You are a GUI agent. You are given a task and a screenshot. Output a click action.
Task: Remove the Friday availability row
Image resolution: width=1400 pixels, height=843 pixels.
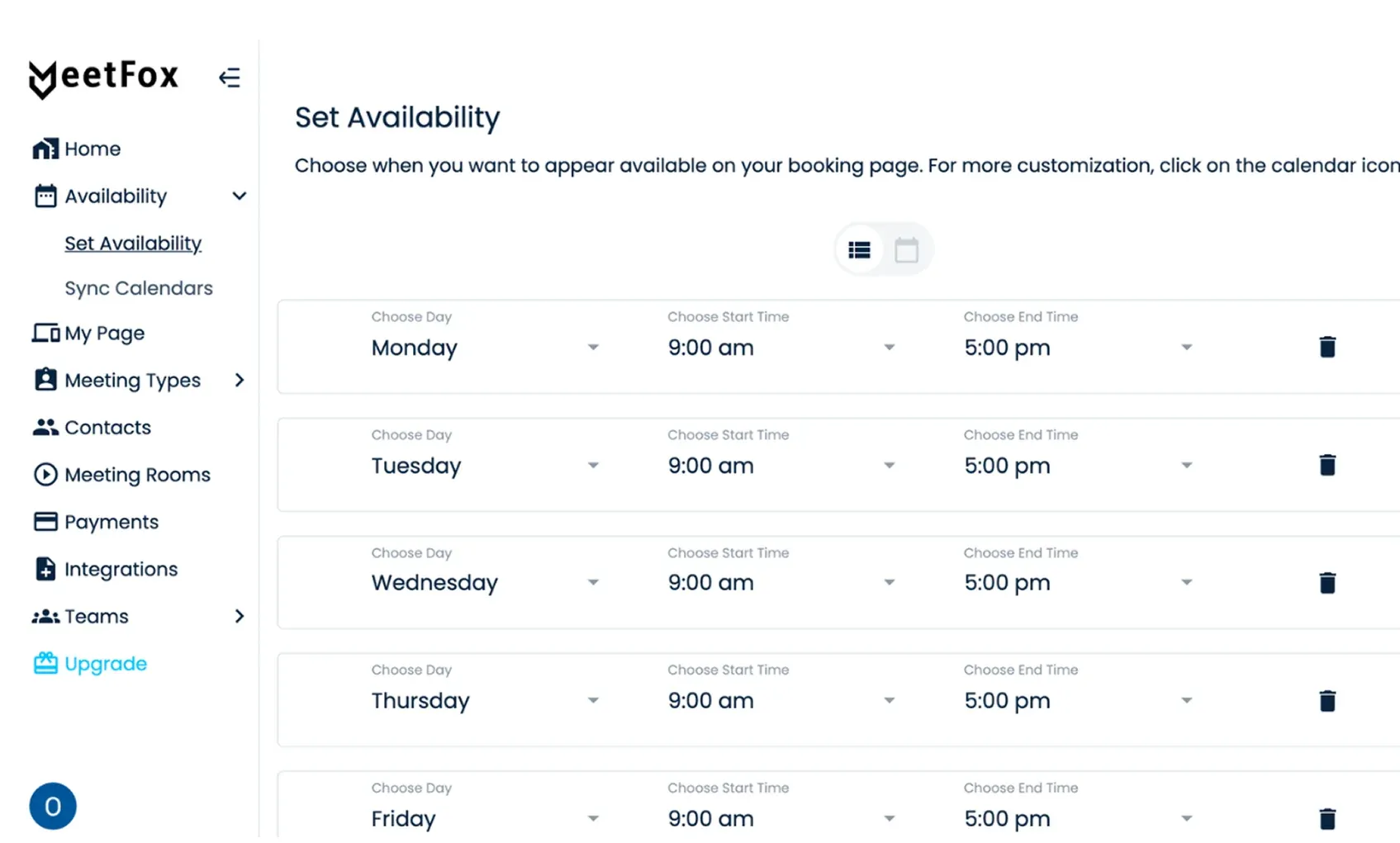[x=1327, y=818]
